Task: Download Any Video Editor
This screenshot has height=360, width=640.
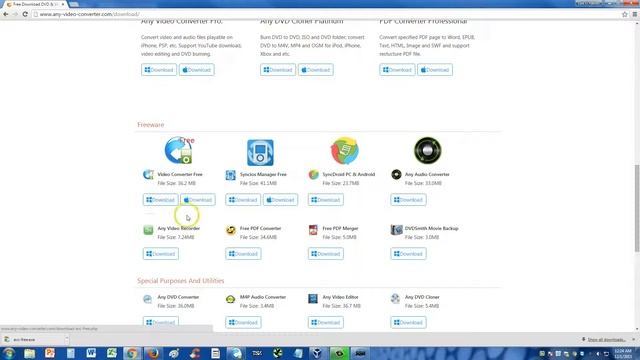Action: [x=326, y=322]
